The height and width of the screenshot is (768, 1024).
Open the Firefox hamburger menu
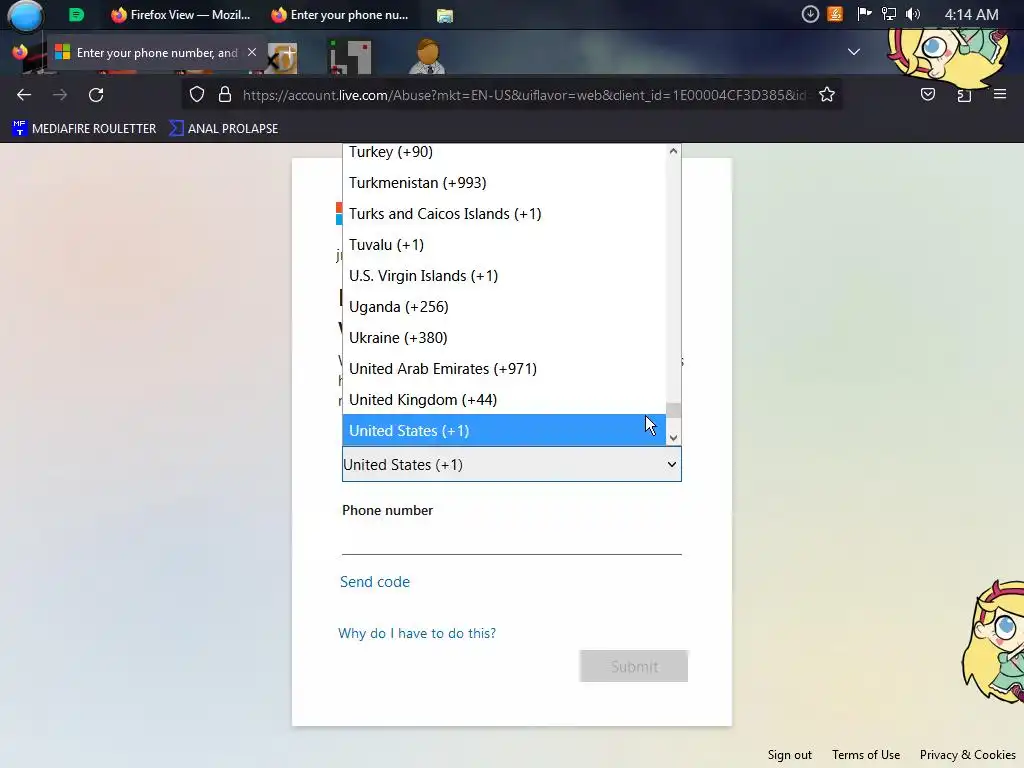[x=1000, y=95]
